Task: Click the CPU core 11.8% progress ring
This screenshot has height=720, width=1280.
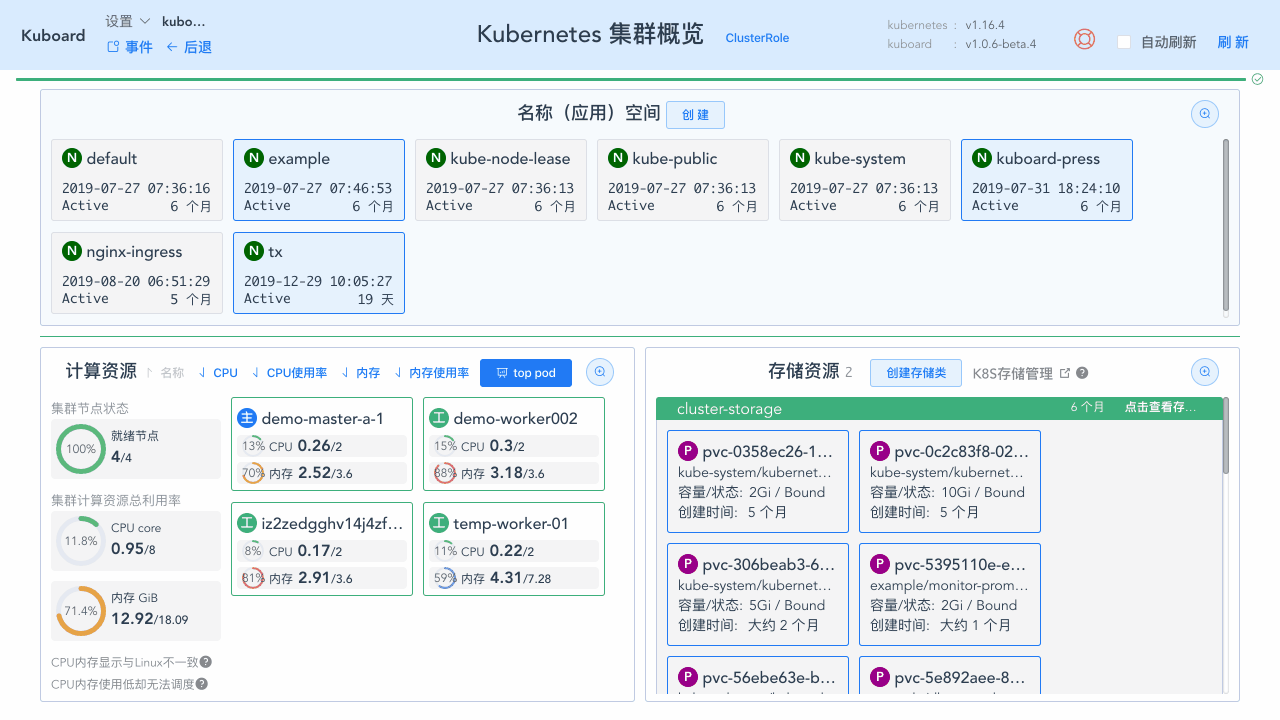Action: click(x=81, y=541)
